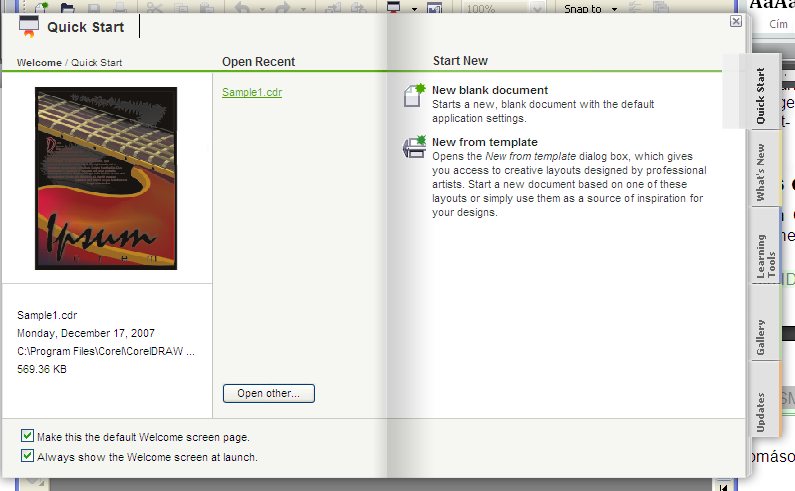Click the Cut scissors icon in toolbar

154,8
